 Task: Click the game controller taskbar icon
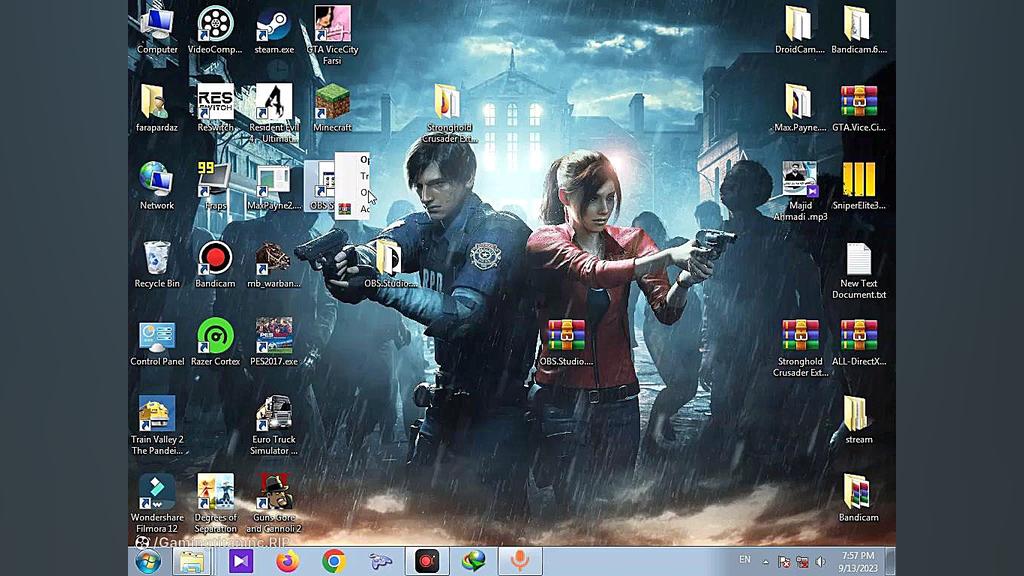coord(380,562)
